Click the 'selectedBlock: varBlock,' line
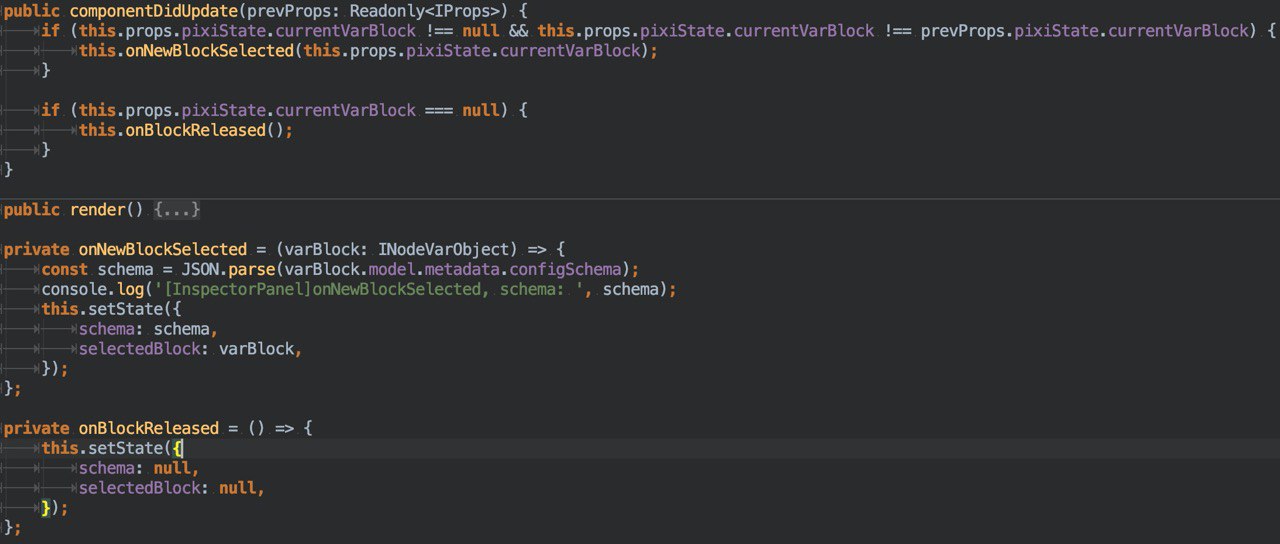1280x544 pixels. point(190,349)
